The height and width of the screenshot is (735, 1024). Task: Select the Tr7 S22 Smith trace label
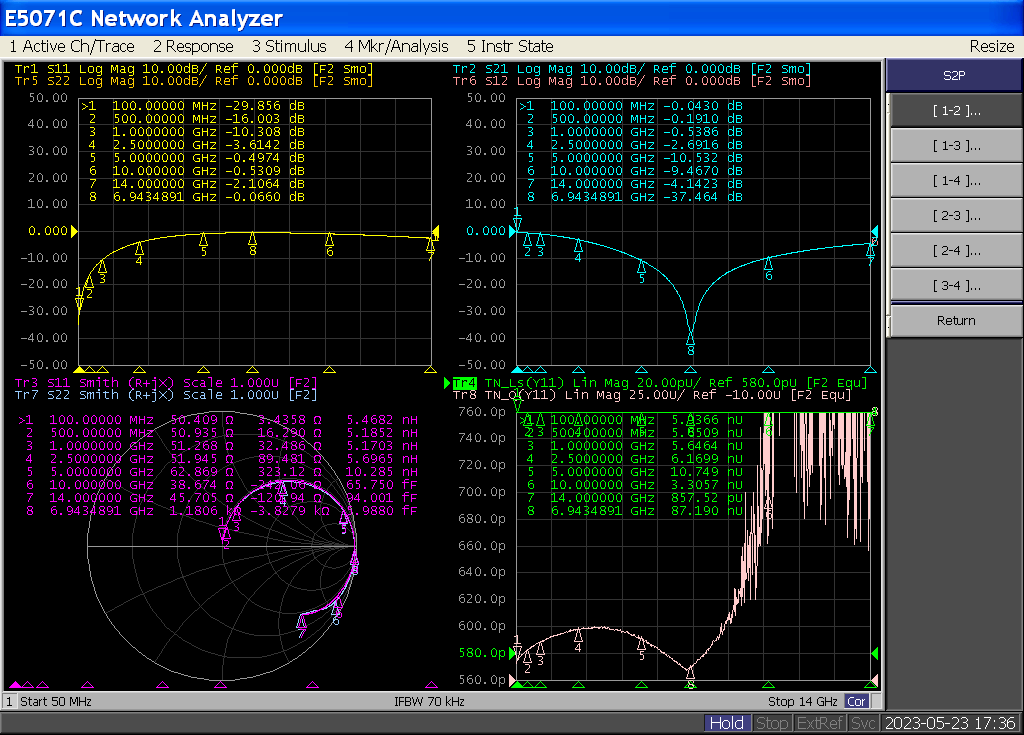click(x=166, y=395)
